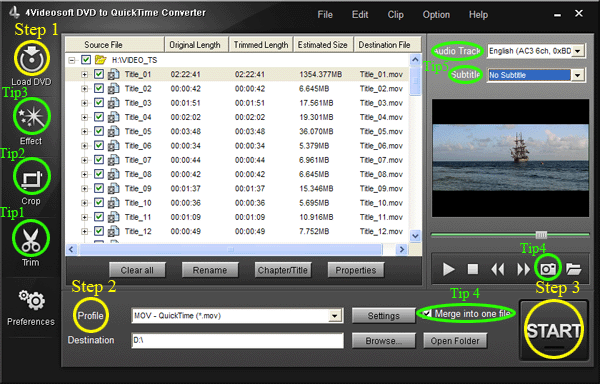Uncheck the Title_06 checkbox
Image resolution: width=600 pixels, height=384 pixels.
(x=99, y=145)
